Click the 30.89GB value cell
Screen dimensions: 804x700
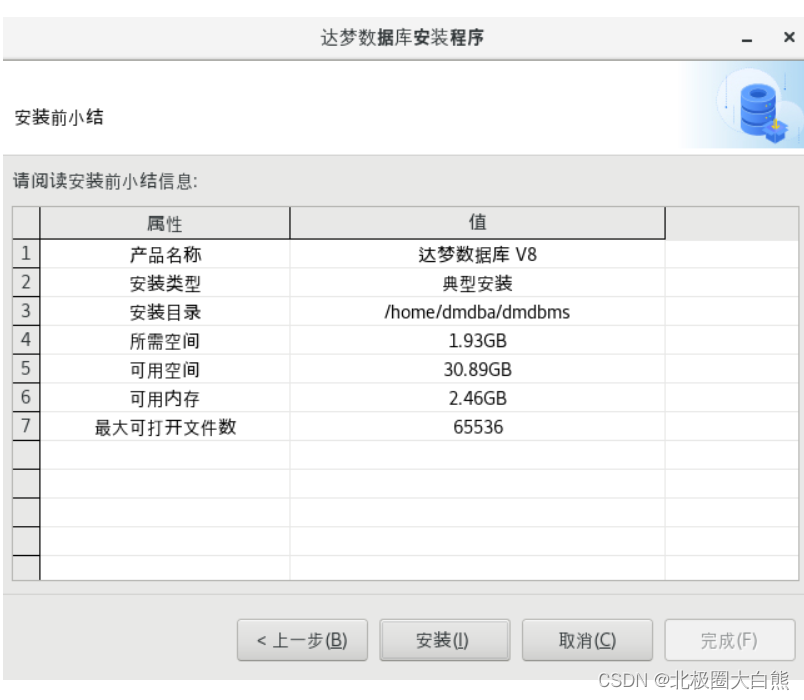[477, 369]
